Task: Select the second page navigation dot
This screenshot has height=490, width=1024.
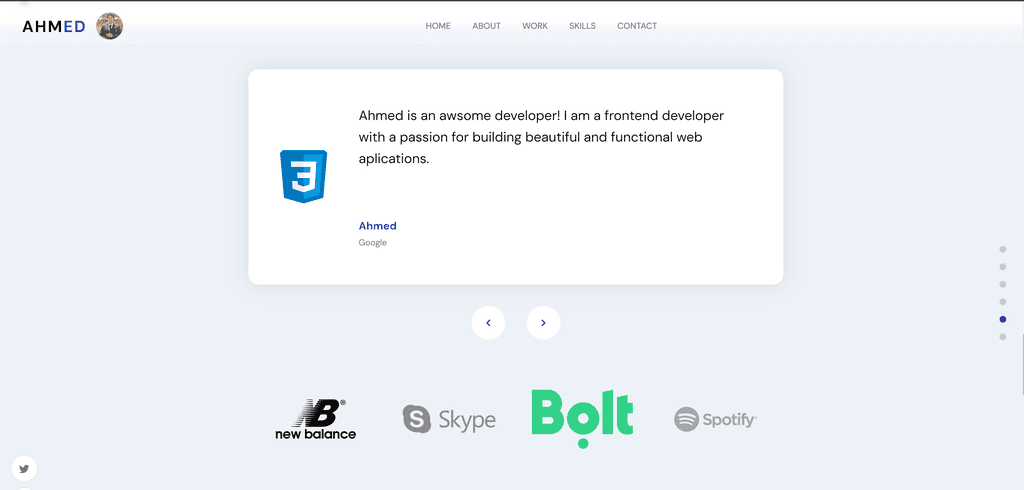Action: point(1003,267)
